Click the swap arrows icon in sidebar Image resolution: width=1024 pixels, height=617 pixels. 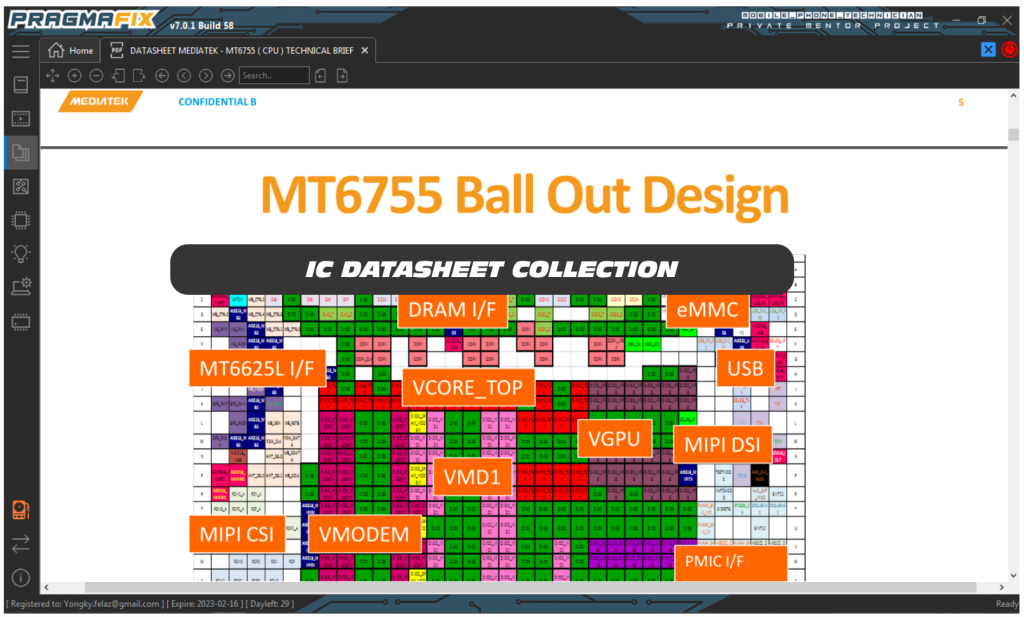20,544
